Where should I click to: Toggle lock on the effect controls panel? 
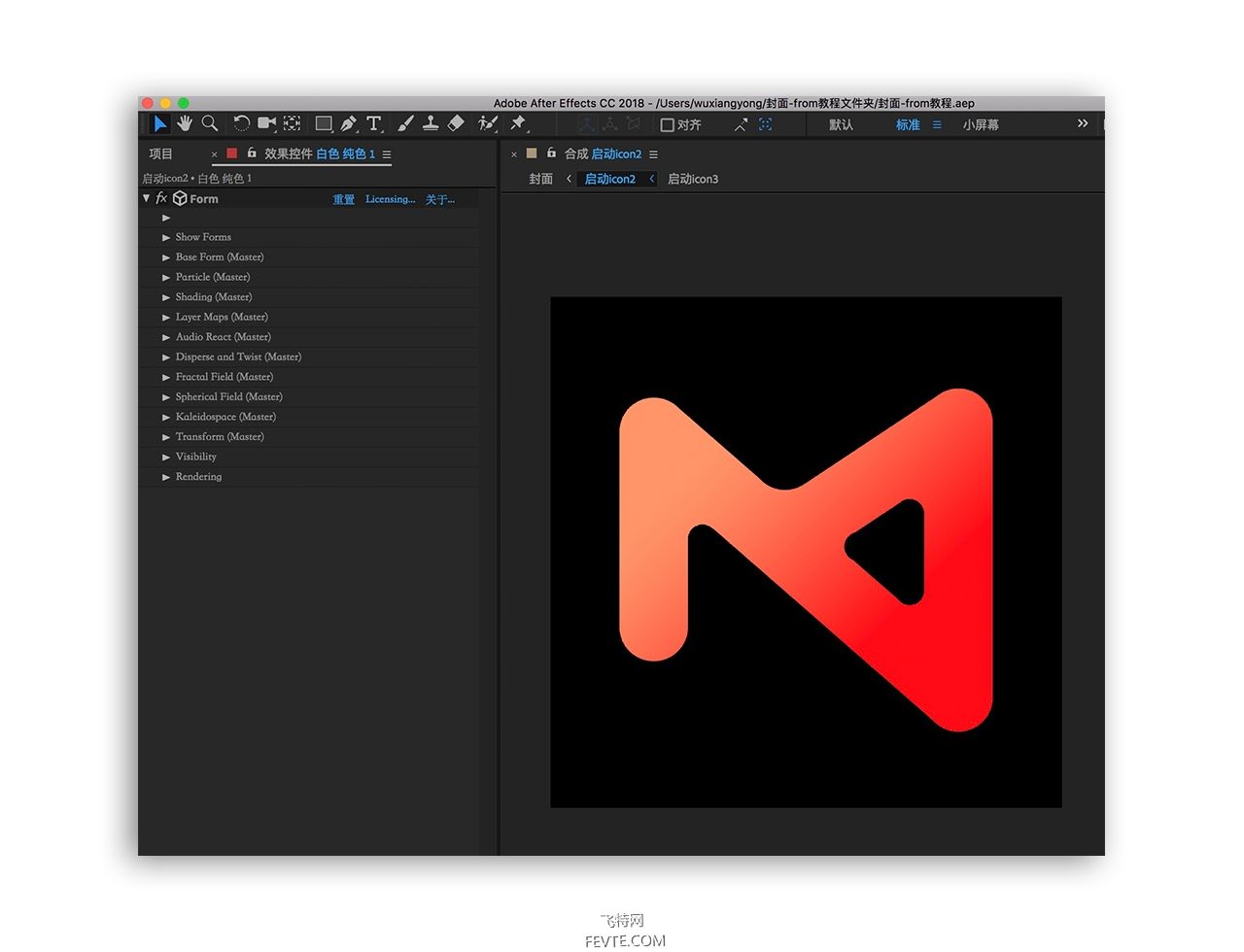(252, 153)
